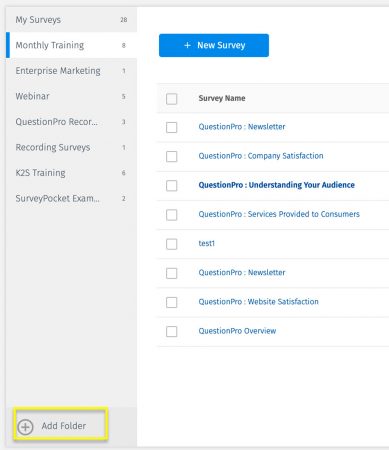Open the QuestionPro Recor... folder
This screenshot has width=389, height=450.
[x=71, y=122]
